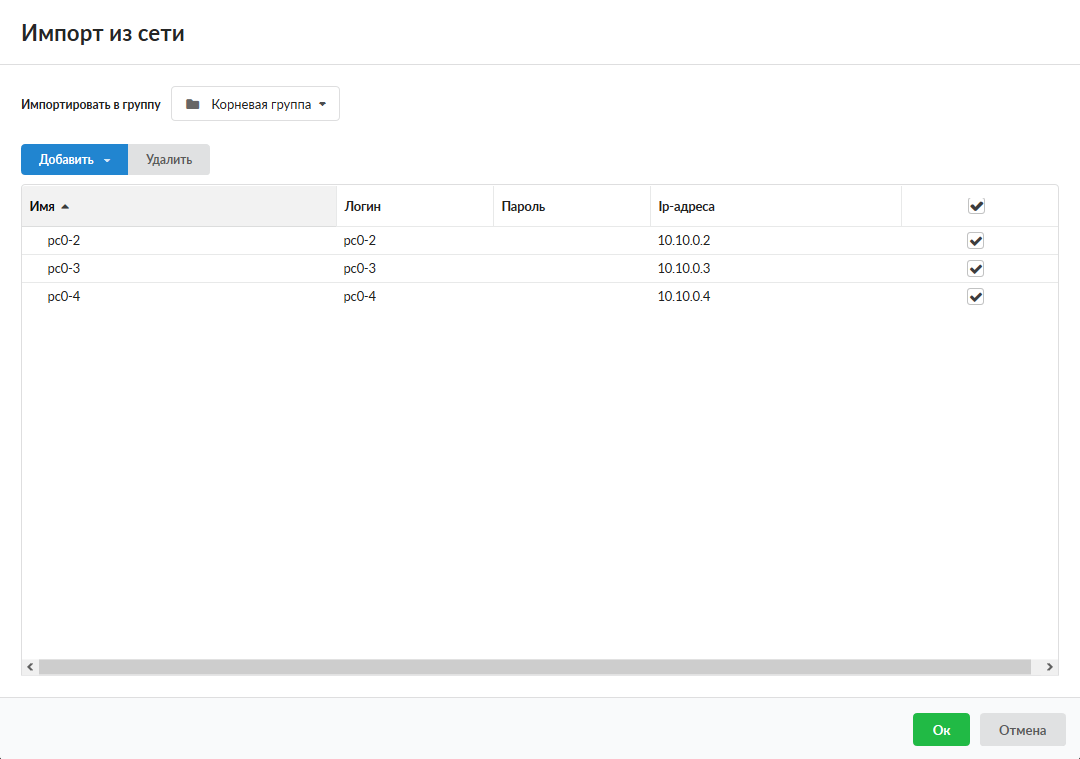Screen dimensions: 1080x759
Task: Click the sort arrow next to Имя
Action: coord(65,207)
